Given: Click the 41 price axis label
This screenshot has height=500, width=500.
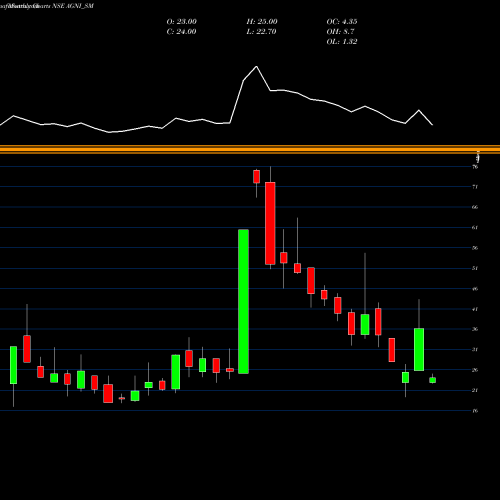Looking at the screenshot, I should tap(475, 309).
